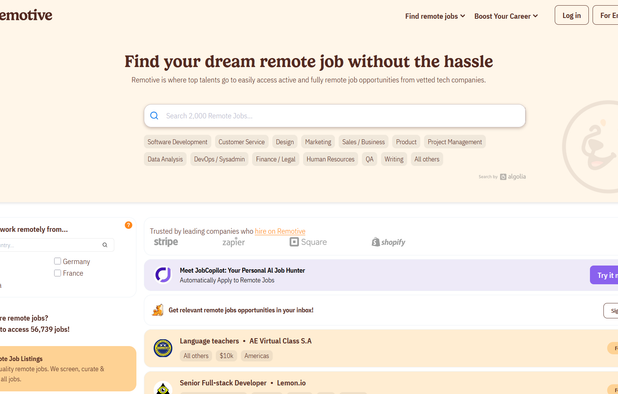Select the All others category chip under search

(x=427, y=159)
